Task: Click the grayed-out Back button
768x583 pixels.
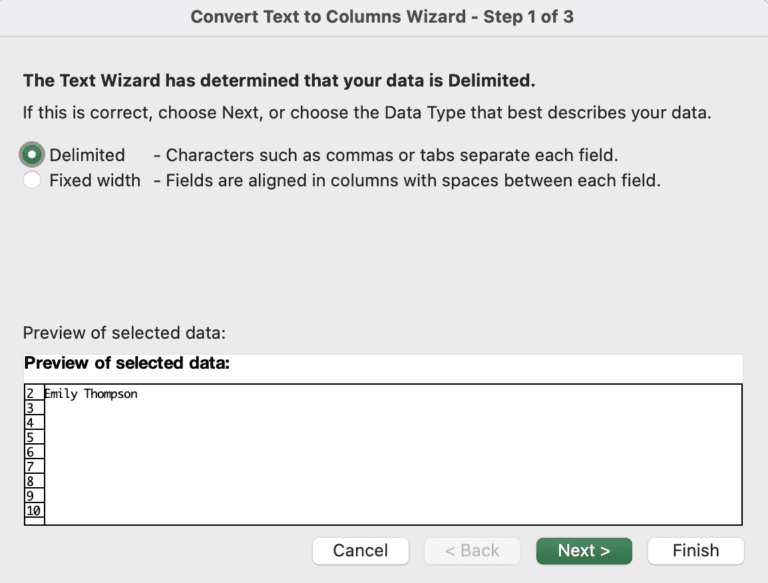Action: tap(472, 551)
